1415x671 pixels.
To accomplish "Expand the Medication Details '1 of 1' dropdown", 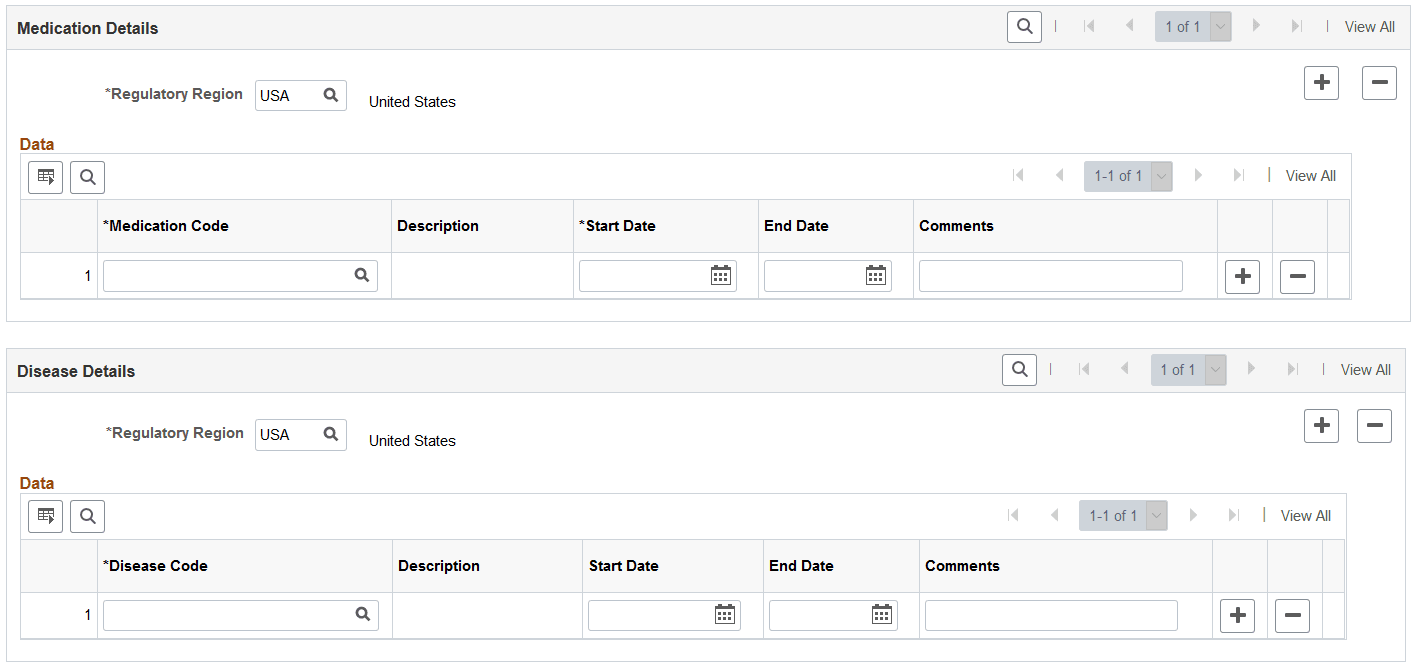I will pos(1220,27).
